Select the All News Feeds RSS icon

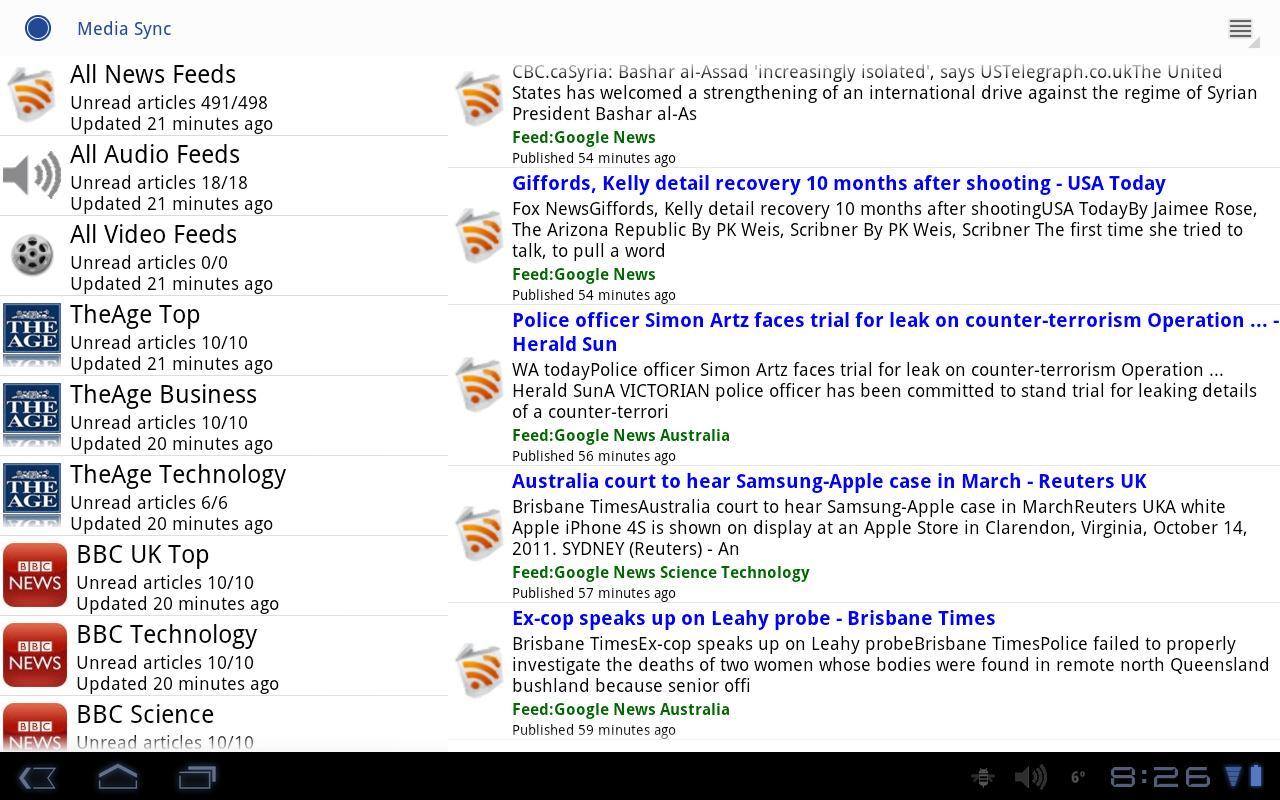(32, 96)
